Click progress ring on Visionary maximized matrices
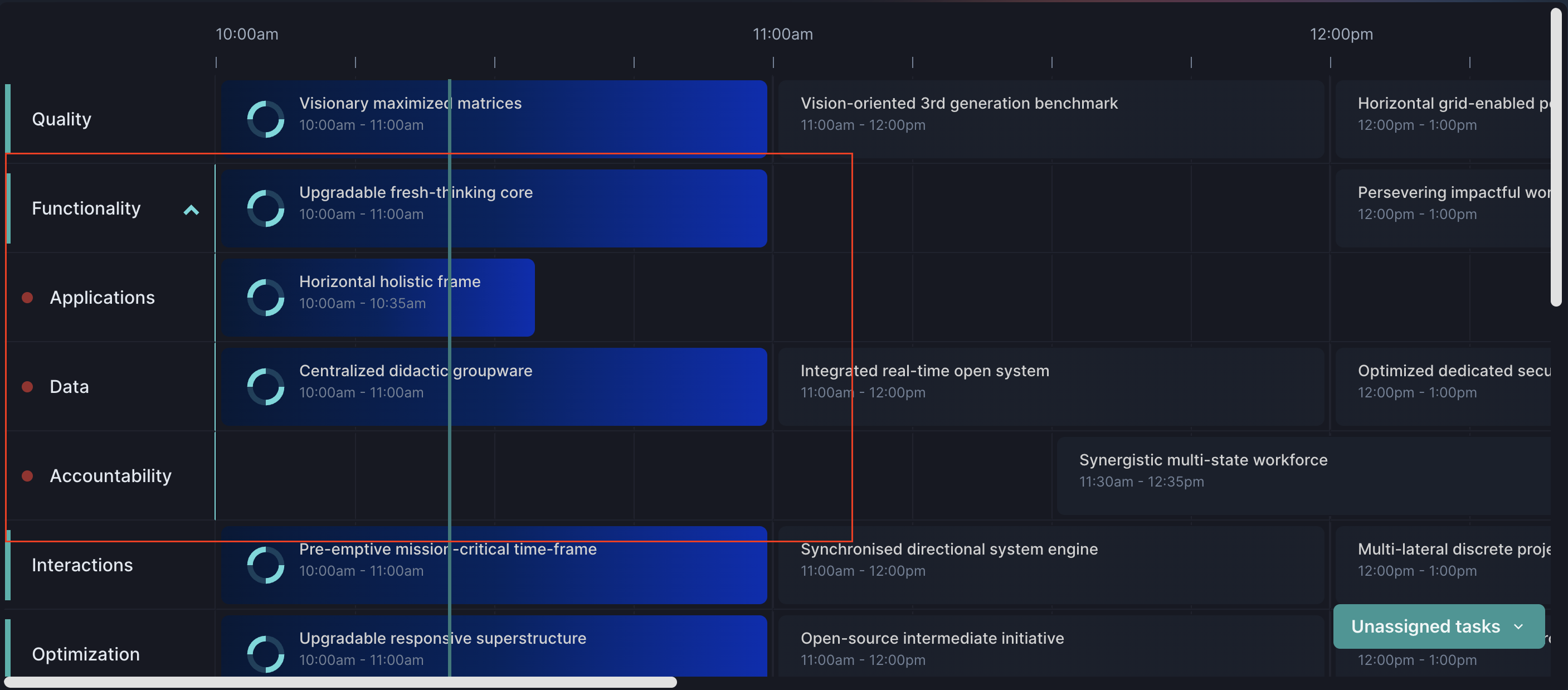The image size is (1568, 690). (x=265, y=119)
